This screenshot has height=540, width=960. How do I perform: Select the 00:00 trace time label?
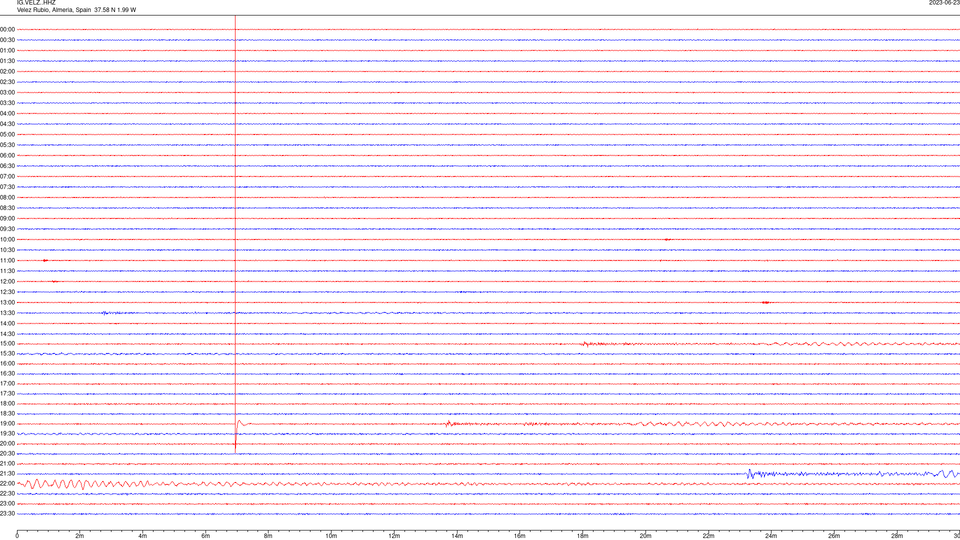(x=7, y=29)
